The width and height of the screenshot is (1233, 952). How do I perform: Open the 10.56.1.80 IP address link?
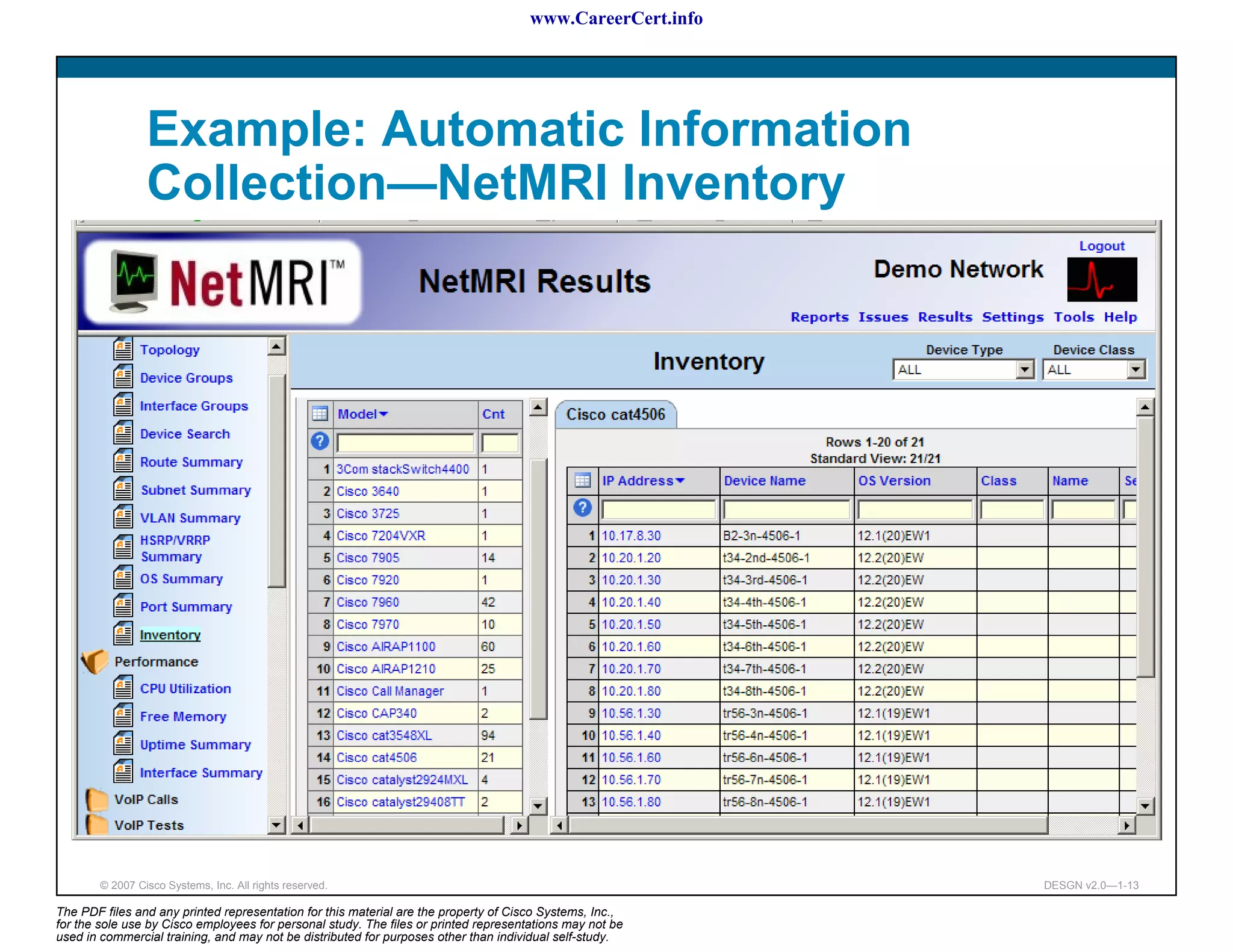click(631, 802)
